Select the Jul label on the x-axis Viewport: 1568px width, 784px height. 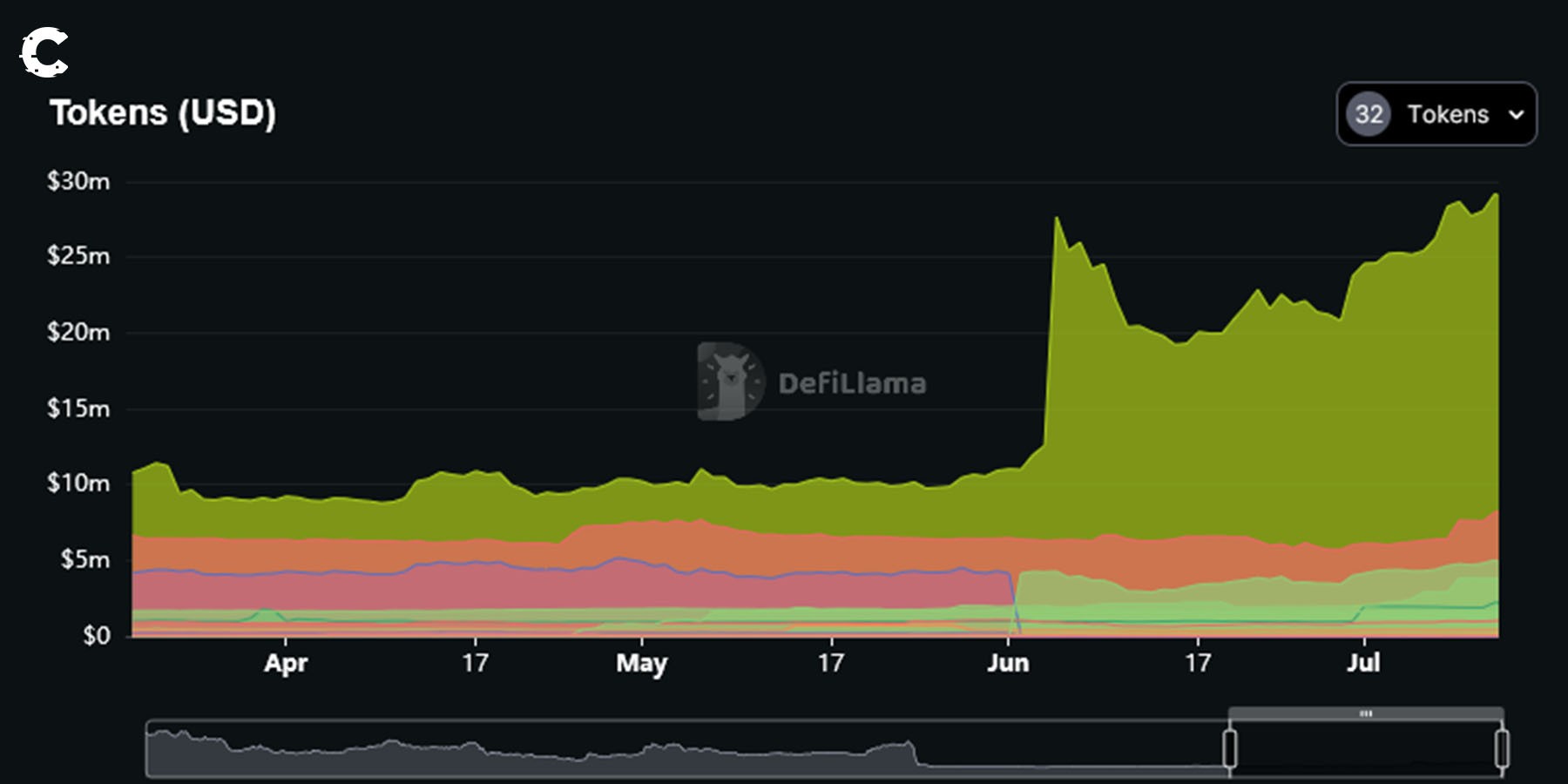coord(1363,663)
